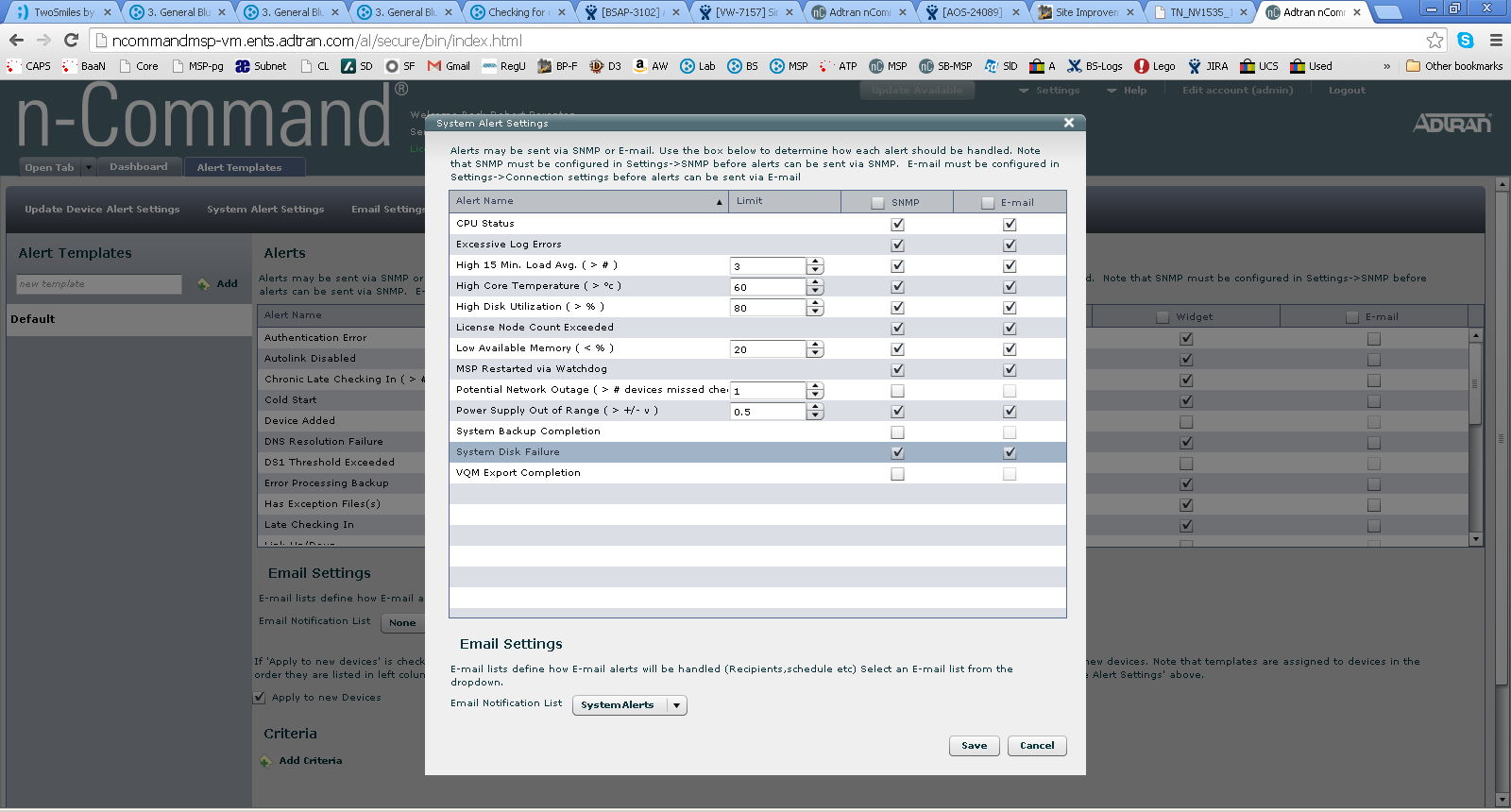This screenshot has height=812, width=1511.
Task: Switch to the Dashboard tab
Action: point(138,167)
